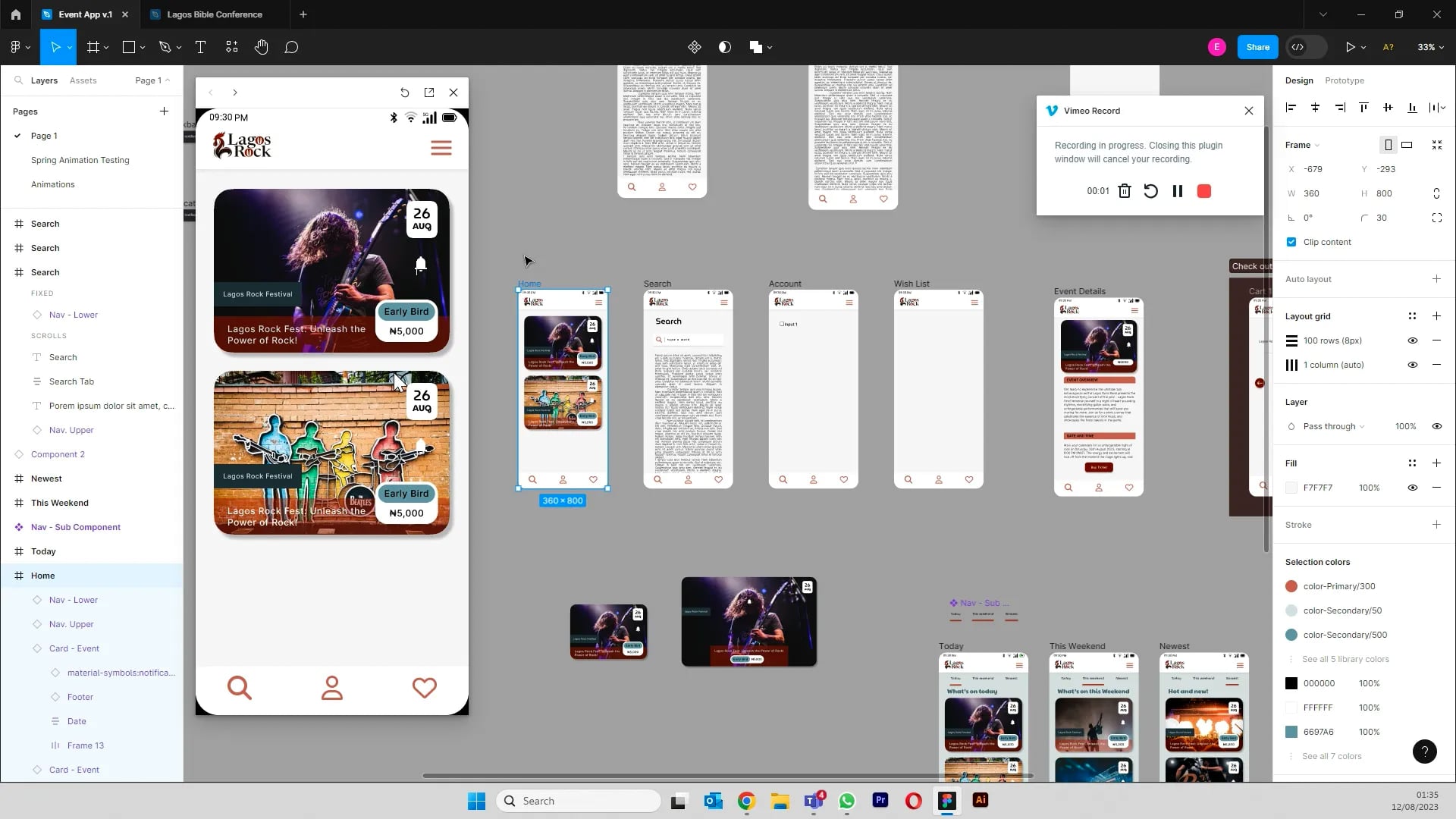Collapse the Page 1 pages dropdown
1456x819 pixels.
pos(152,80)
